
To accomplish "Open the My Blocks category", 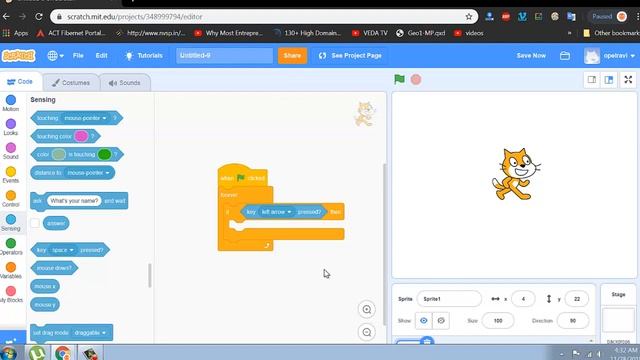I will 11,294.
